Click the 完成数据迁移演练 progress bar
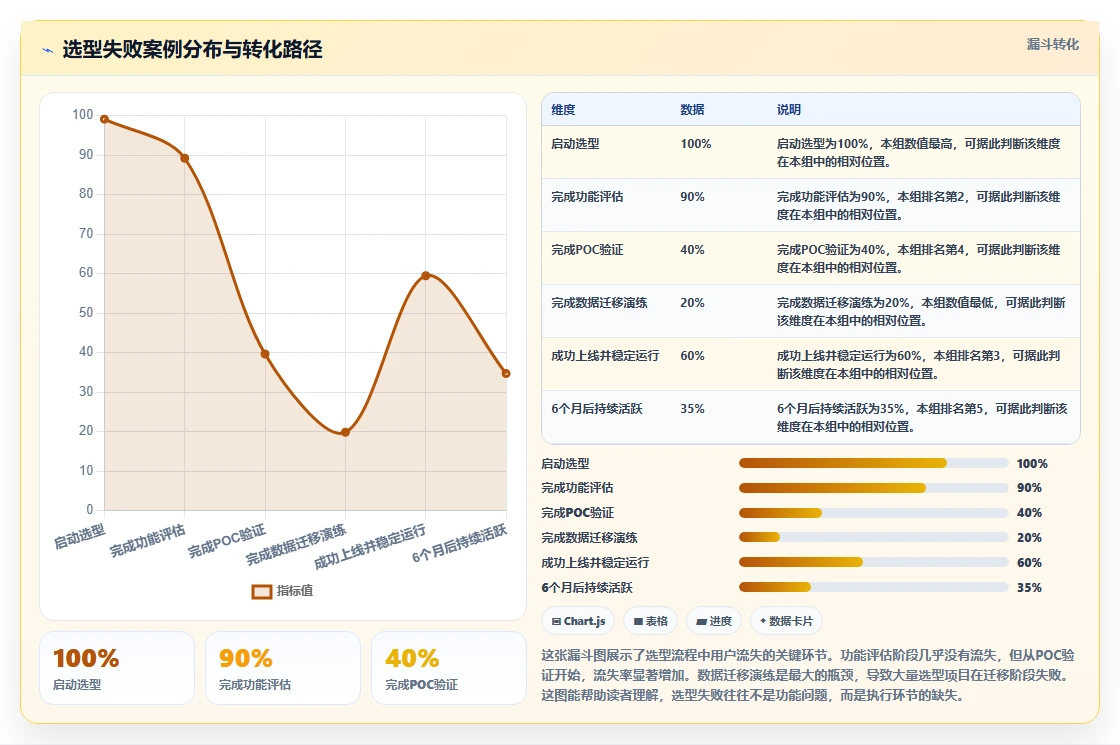Viewport: 1120px width, 745px height. click(874, 537)
